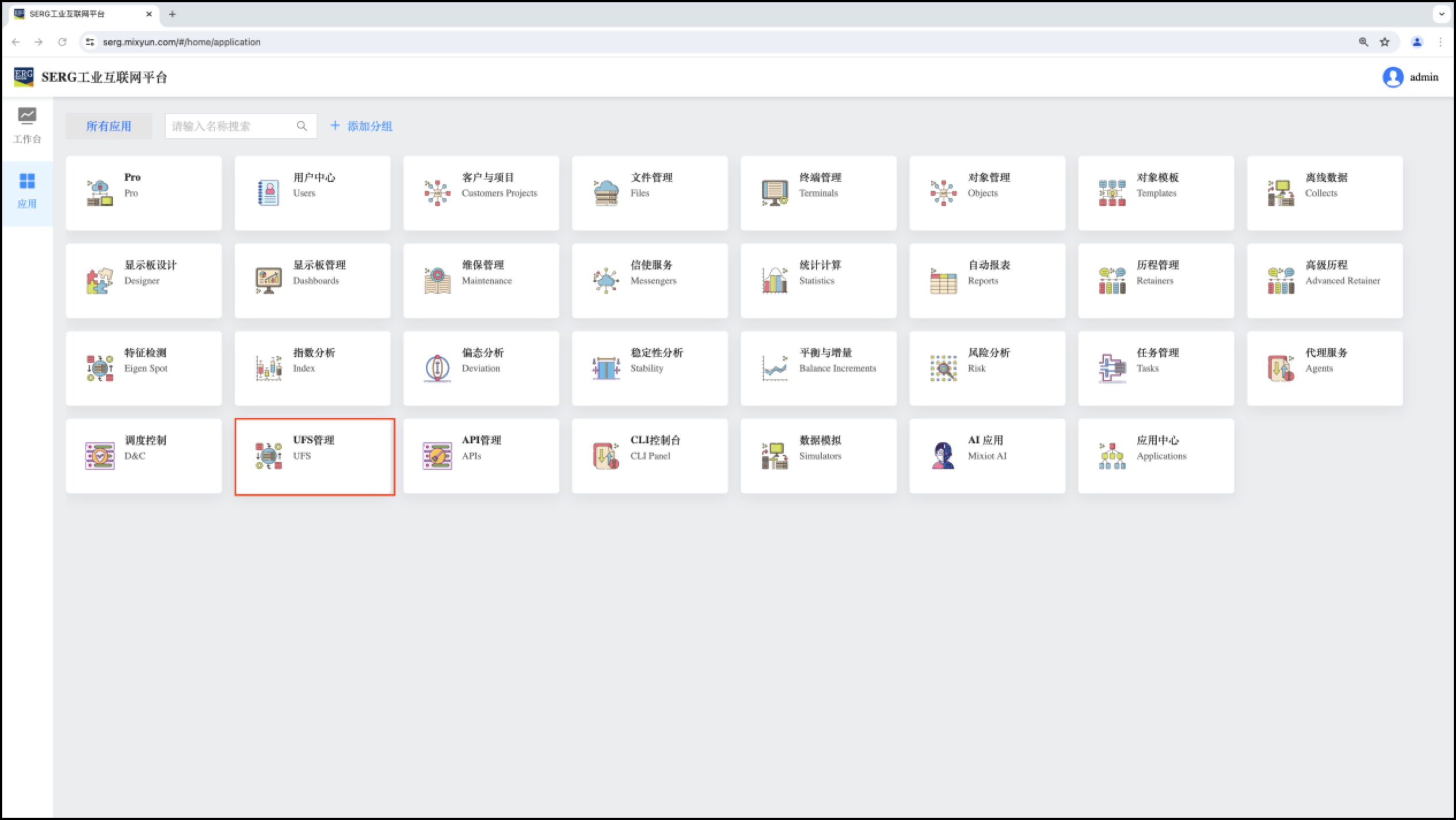Viewport: 1456px width, 820px height.
Task: Open the AI 应用 Mixiot AI icon
Action: (x=943, y=455)
